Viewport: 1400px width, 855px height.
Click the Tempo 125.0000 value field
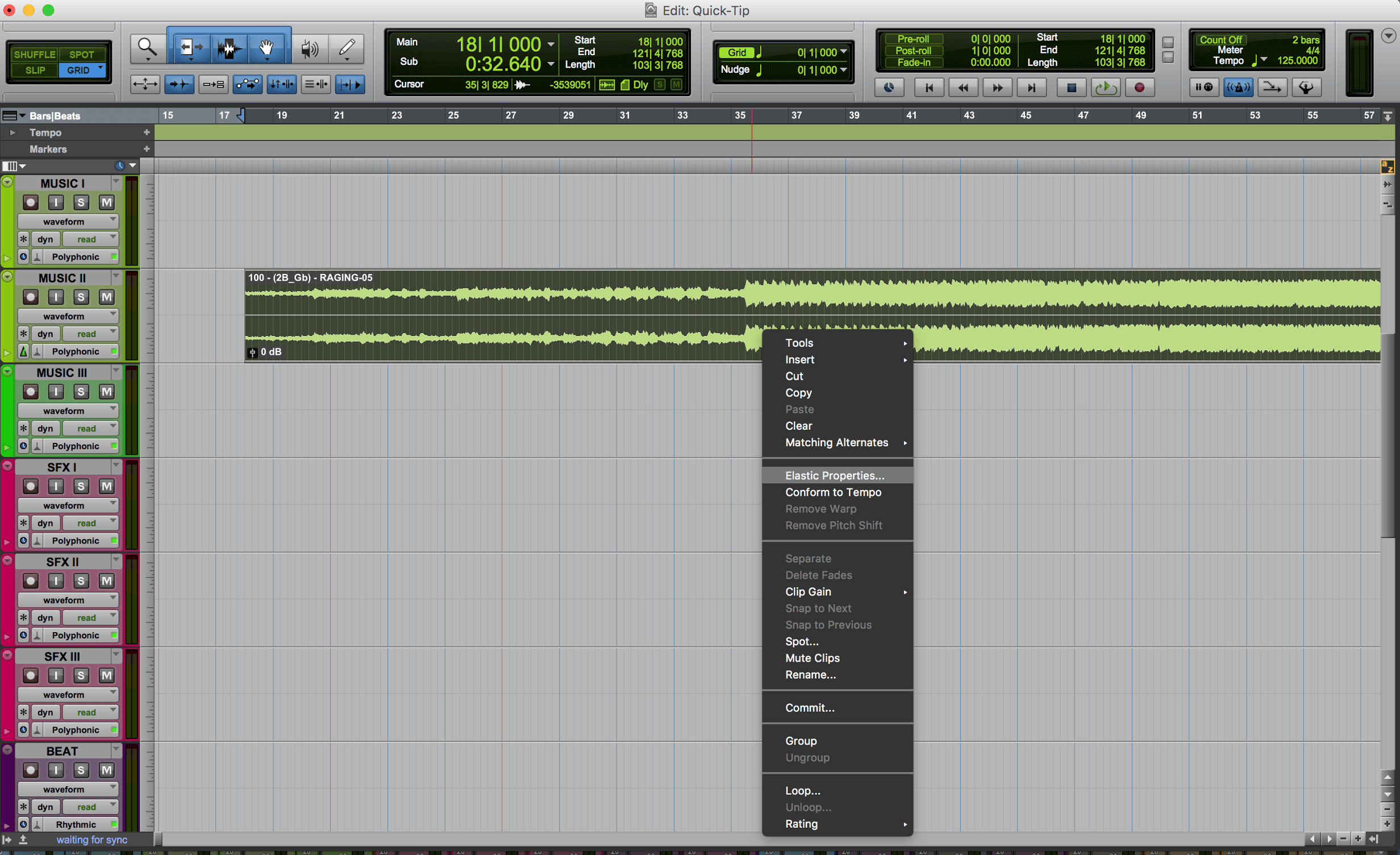coord(1297,60)
